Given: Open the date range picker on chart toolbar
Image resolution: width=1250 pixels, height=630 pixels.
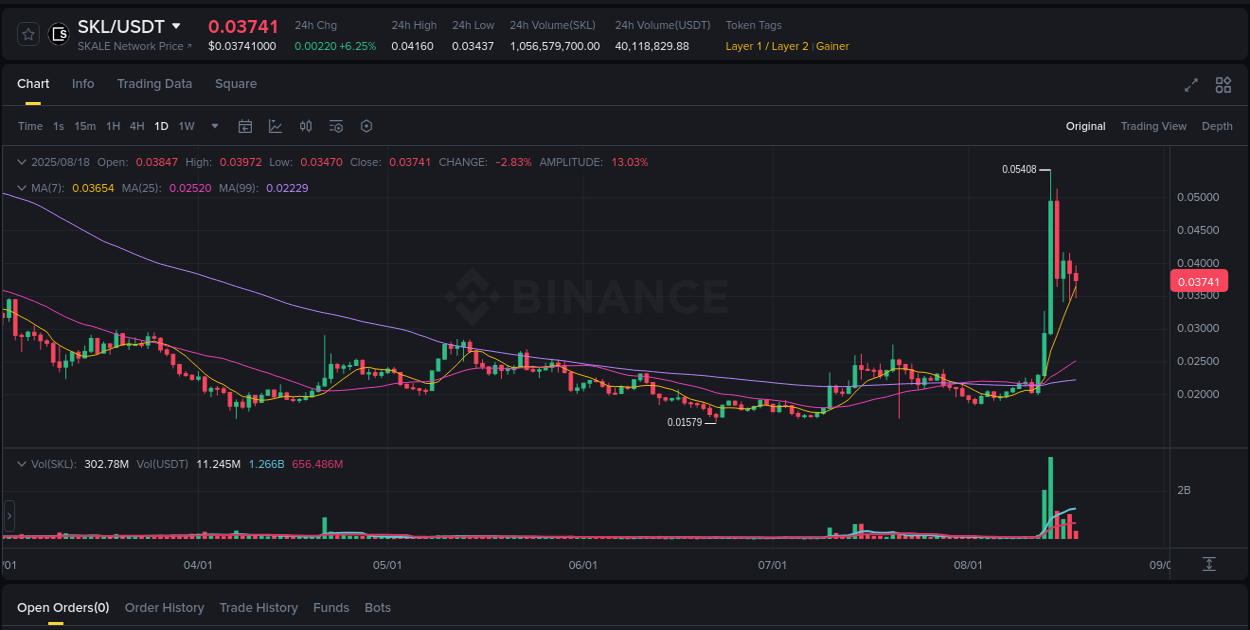Looking at the screenshot, I should (245, 126).
